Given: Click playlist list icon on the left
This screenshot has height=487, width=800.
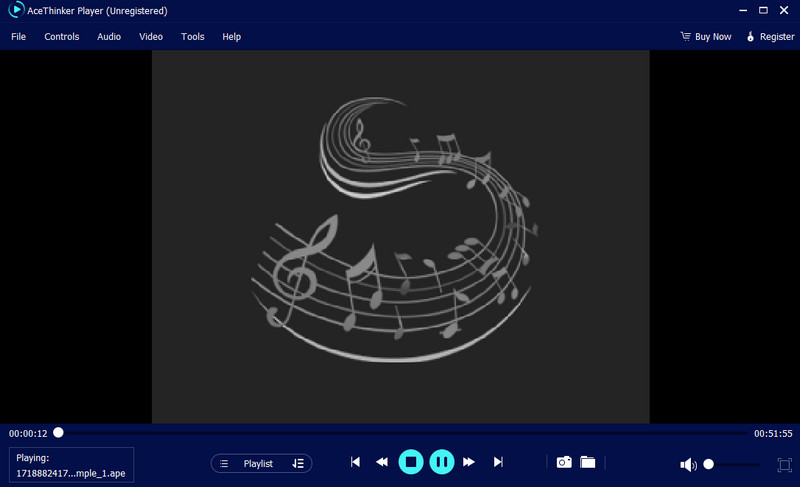Looking at the screenshot, I should pyautogui.click(x=224, y=464).
